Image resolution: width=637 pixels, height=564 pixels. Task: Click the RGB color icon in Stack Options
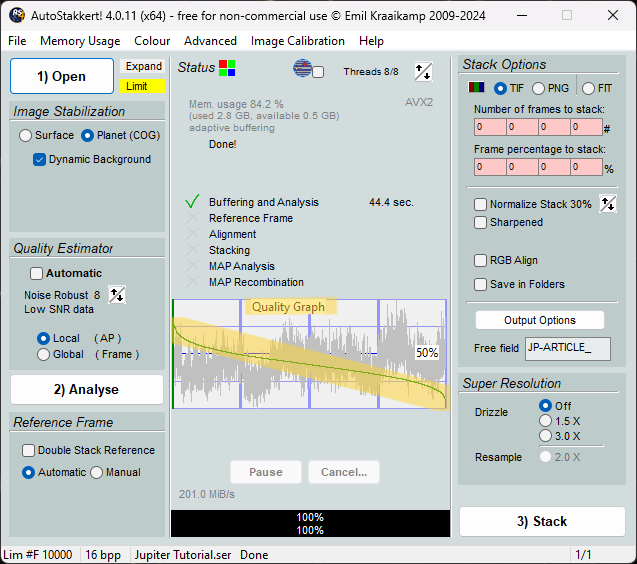476,87
